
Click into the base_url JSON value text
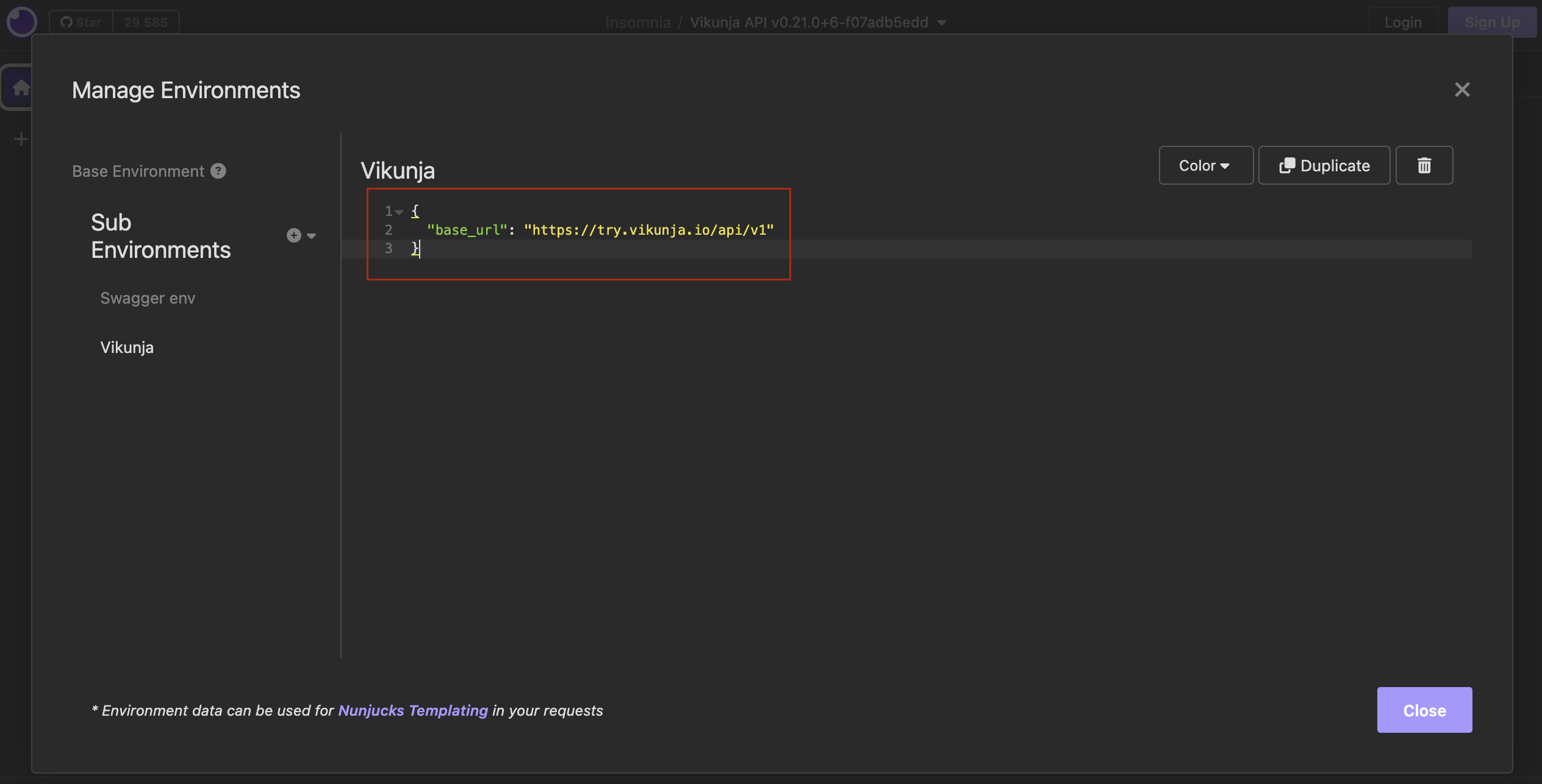tap(648, 230)
